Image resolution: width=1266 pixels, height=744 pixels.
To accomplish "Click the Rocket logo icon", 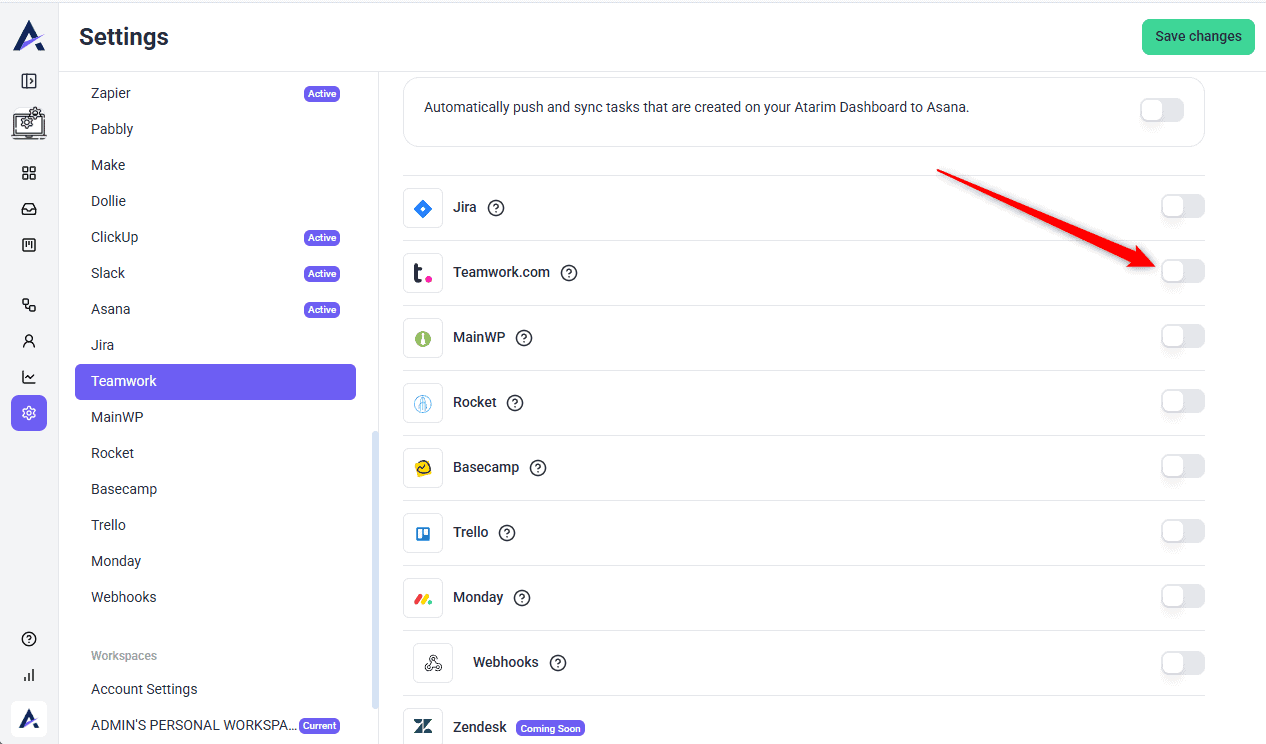I will (423, 403).
